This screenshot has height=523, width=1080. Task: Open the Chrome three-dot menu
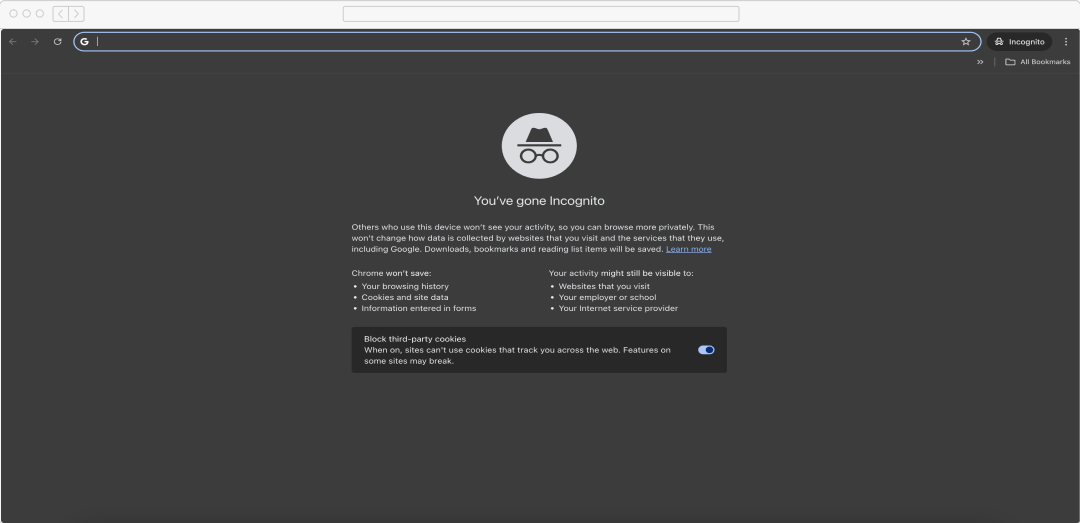[1066, 41]
